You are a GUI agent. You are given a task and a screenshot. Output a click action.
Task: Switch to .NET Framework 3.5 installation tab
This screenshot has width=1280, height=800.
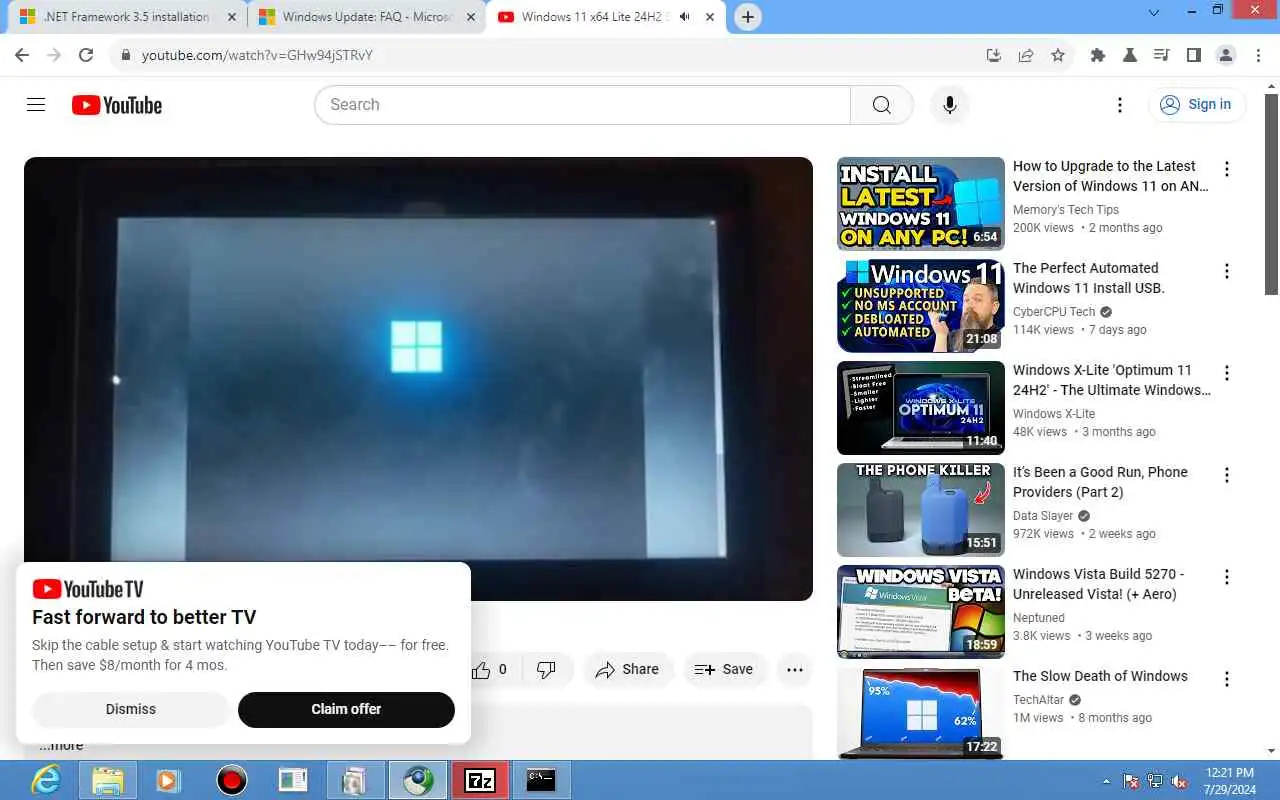[128, 17]
